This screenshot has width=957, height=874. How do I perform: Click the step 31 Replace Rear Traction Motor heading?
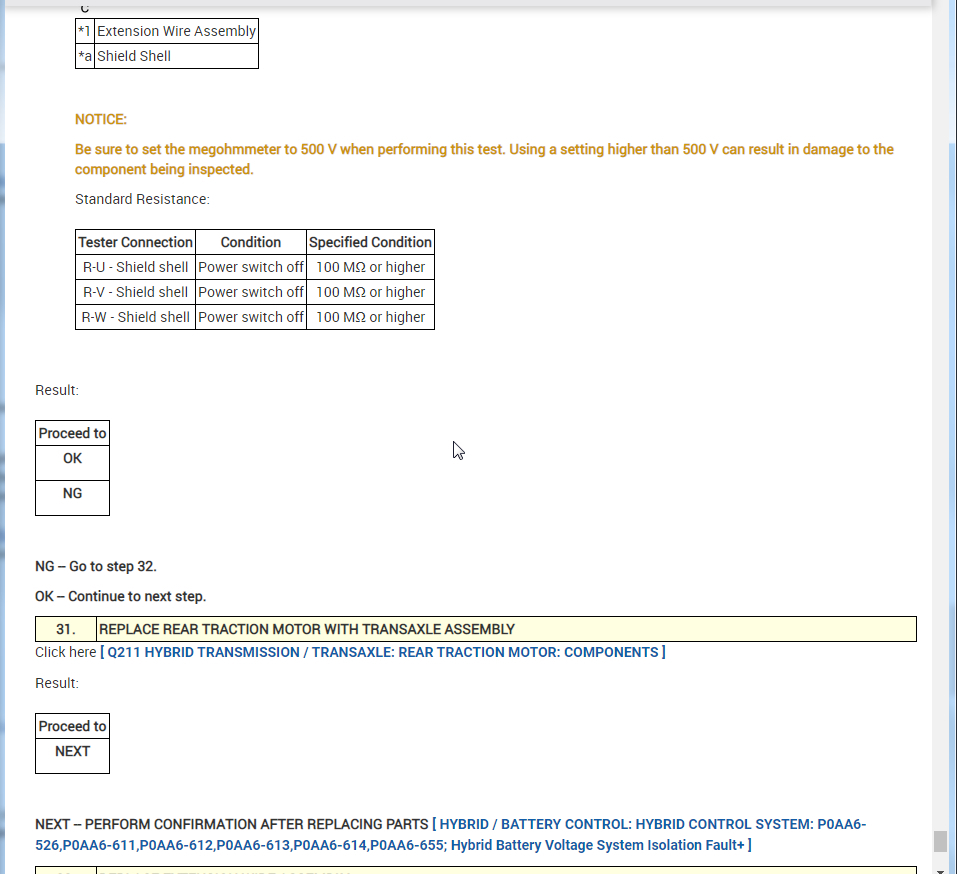(x=506, y=629)
